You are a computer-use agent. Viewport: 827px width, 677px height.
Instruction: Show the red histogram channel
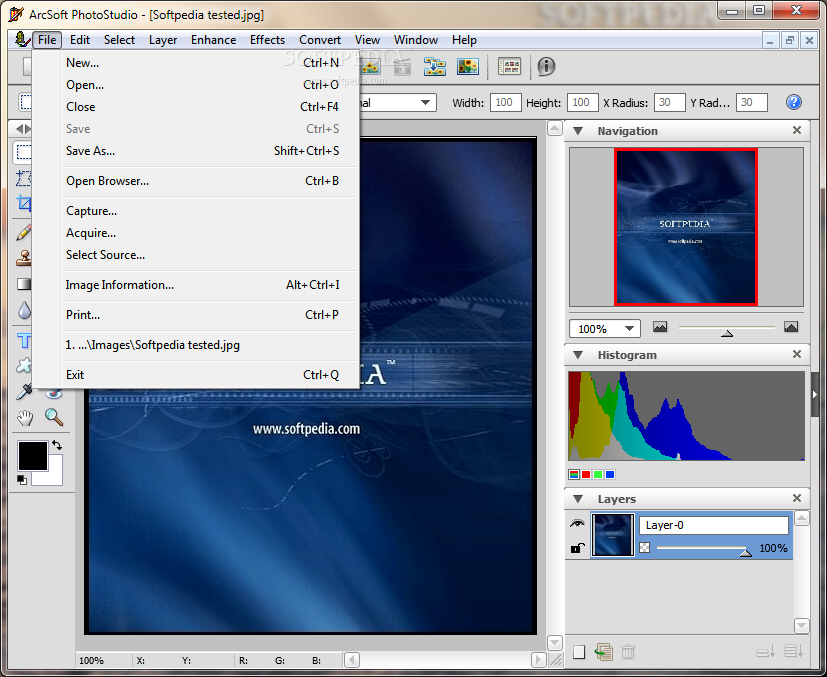click(x=586, y=475)
